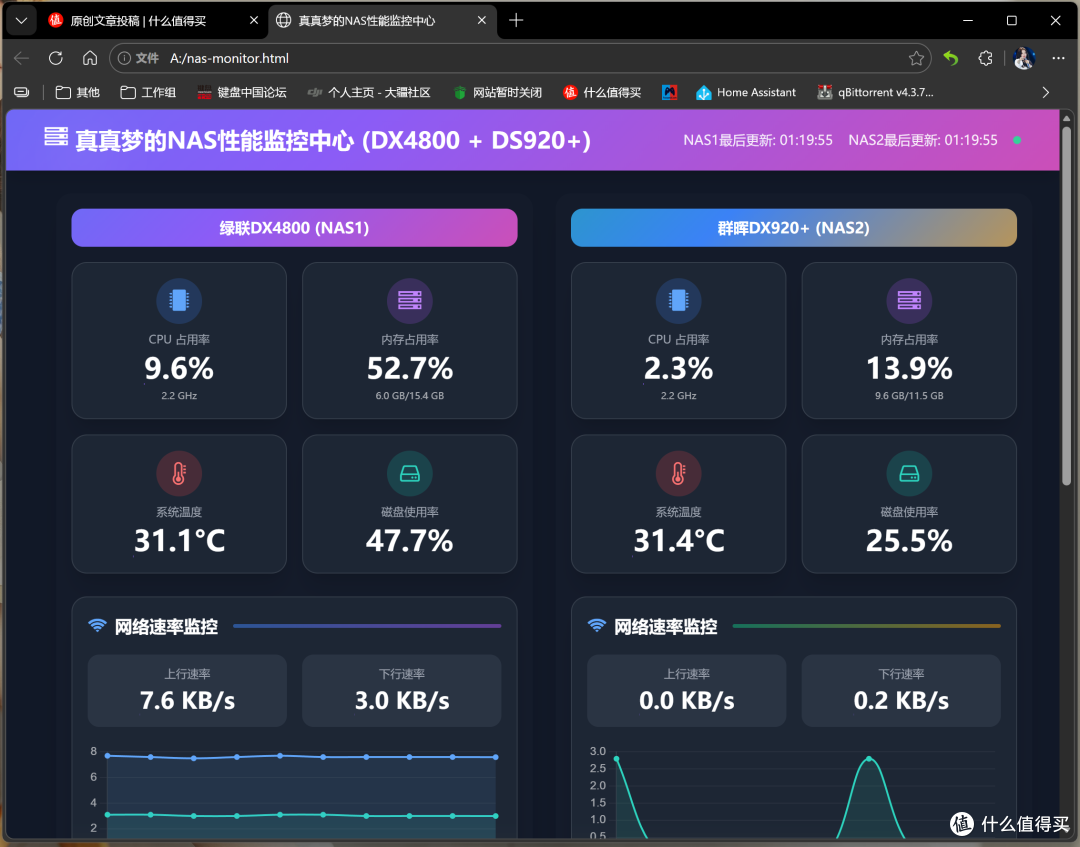Open the 网站暂时关闭 bookmark

497,92
